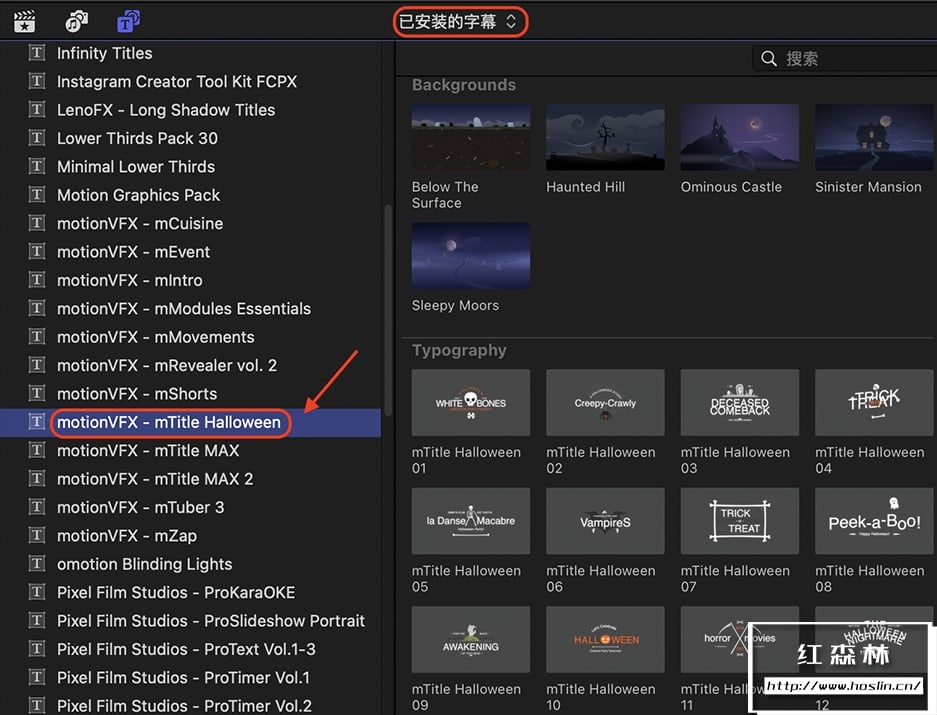Select motionVFX - mIntro category
The height and width of the screenshot is (715, 937).
pos(130,280)
